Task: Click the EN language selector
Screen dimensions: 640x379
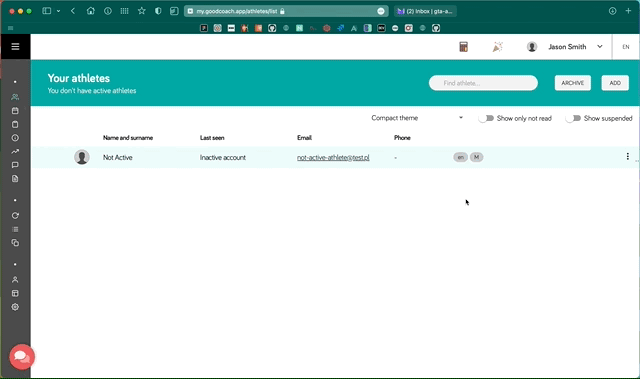Action: [626, 47]
